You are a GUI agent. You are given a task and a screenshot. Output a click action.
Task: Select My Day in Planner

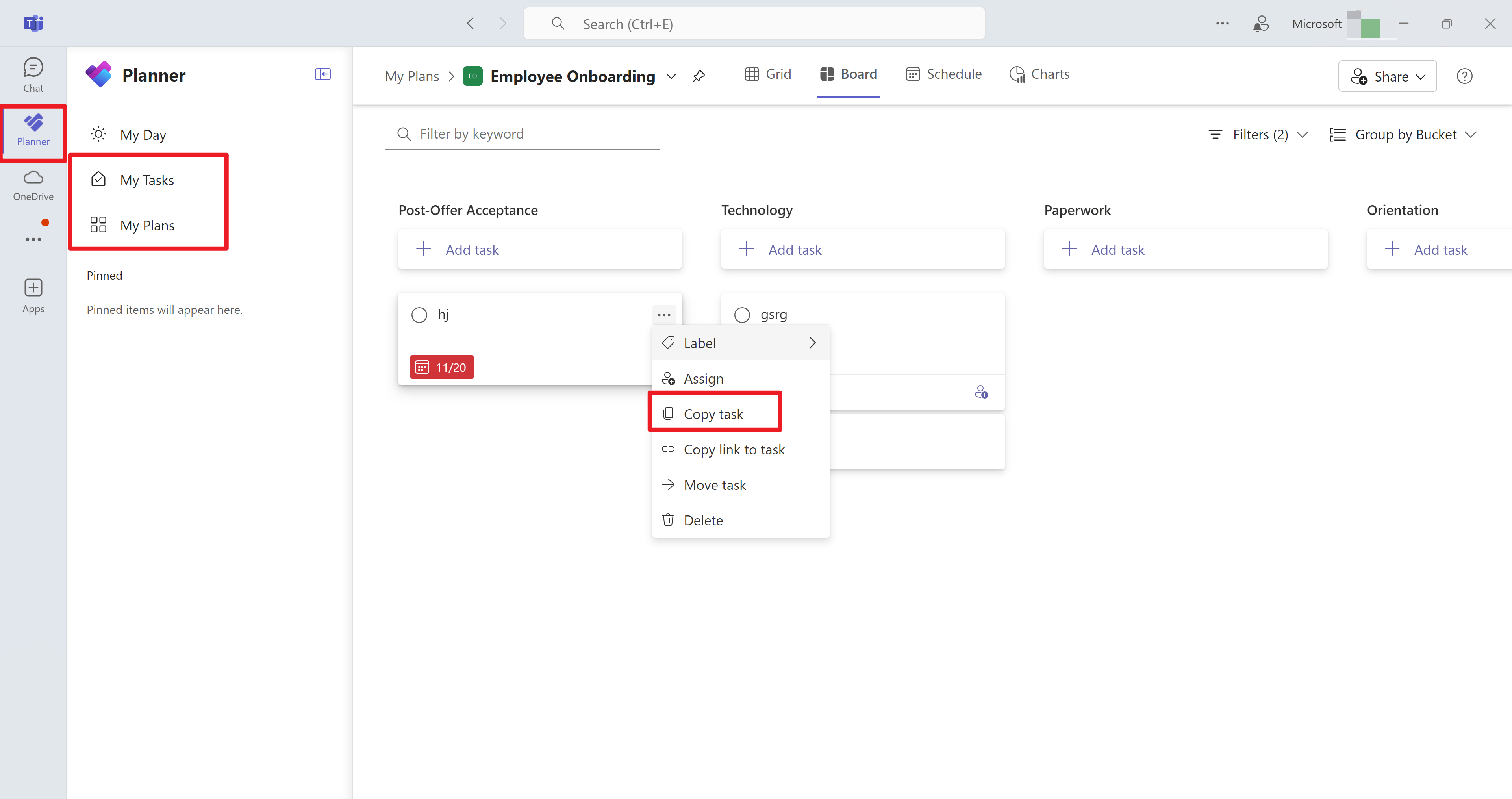[143, 134]
